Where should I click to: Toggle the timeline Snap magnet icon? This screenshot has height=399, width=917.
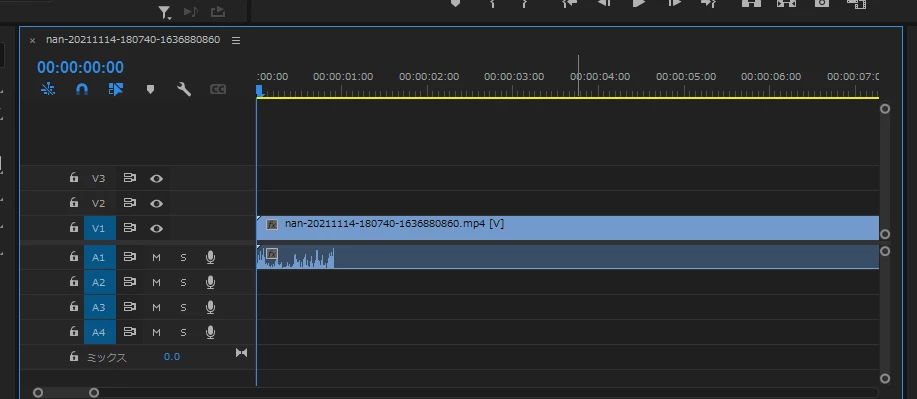coord(82,89)
